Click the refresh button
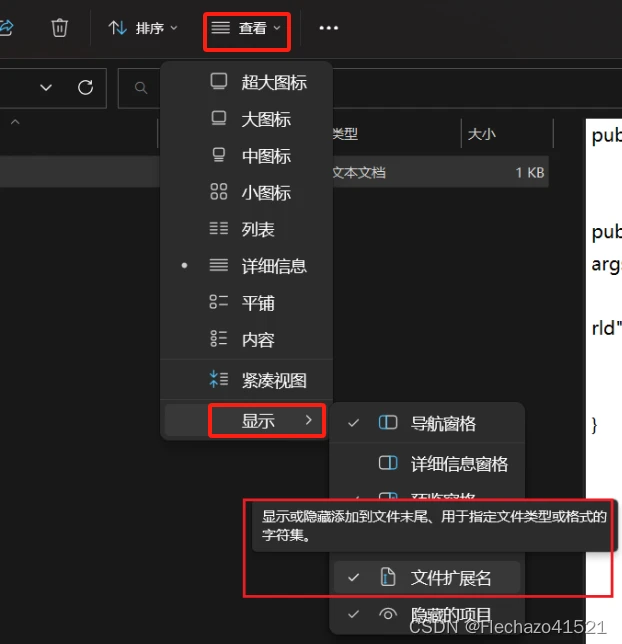Image resolution: width=622 pixels, height=644 pixels. point(85,87)
